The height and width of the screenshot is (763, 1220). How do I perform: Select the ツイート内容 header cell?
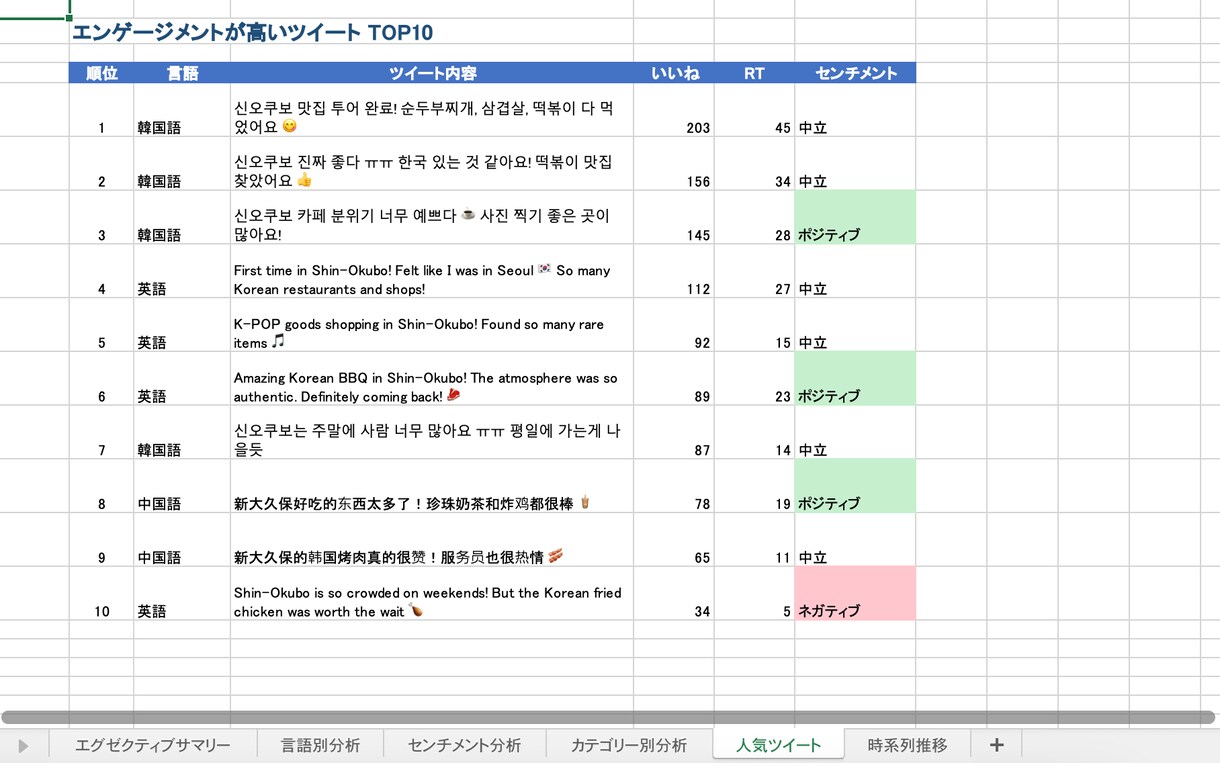[x=432, y=73]
